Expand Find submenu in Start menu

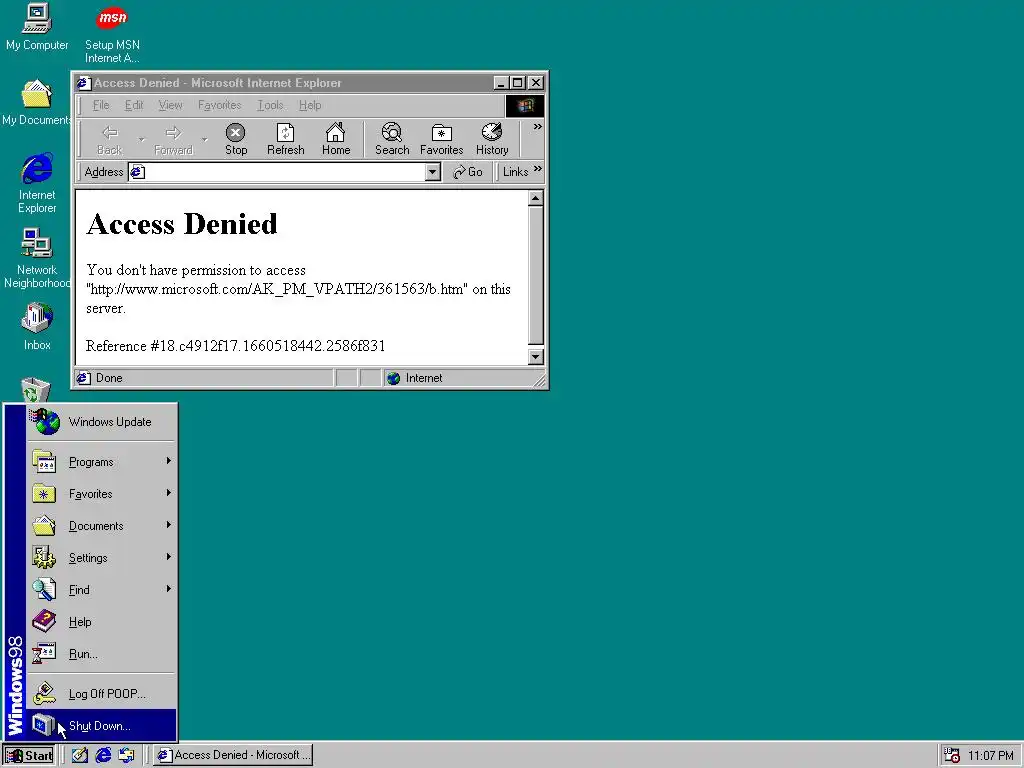pos(101,590)
